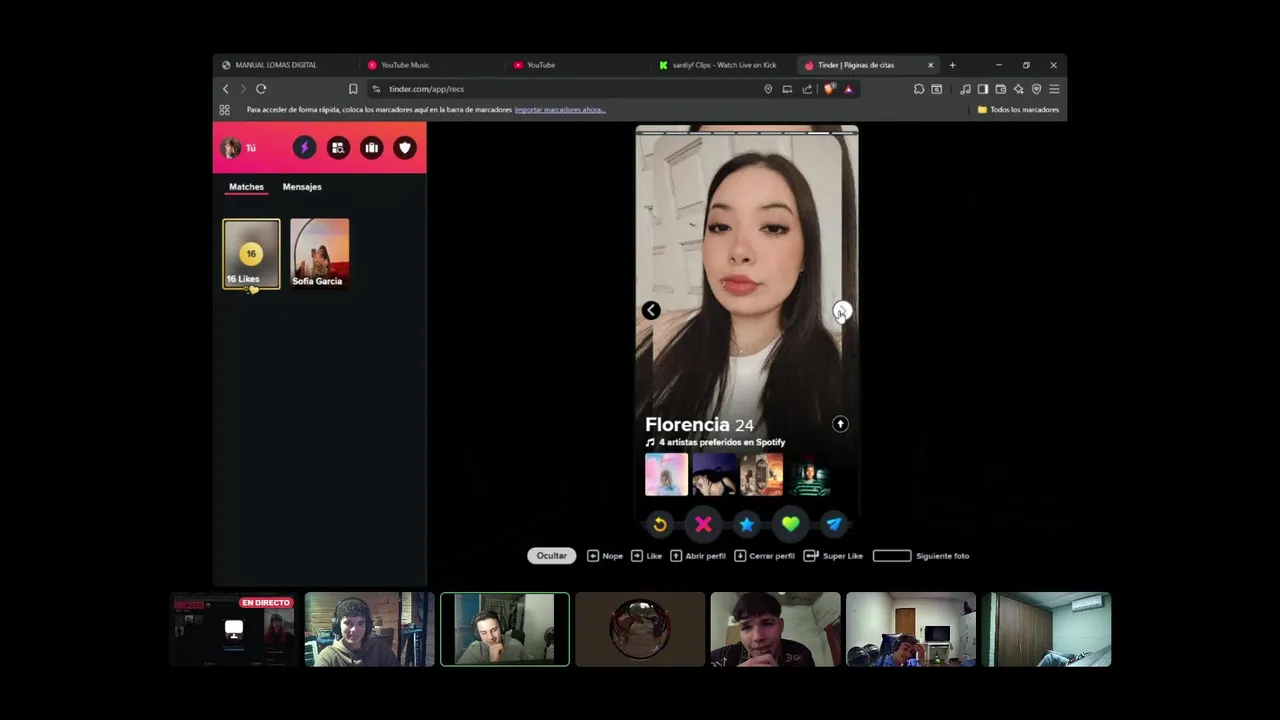Open the extensions puzzle icon

pyautogui.click(x=919, y=89)
